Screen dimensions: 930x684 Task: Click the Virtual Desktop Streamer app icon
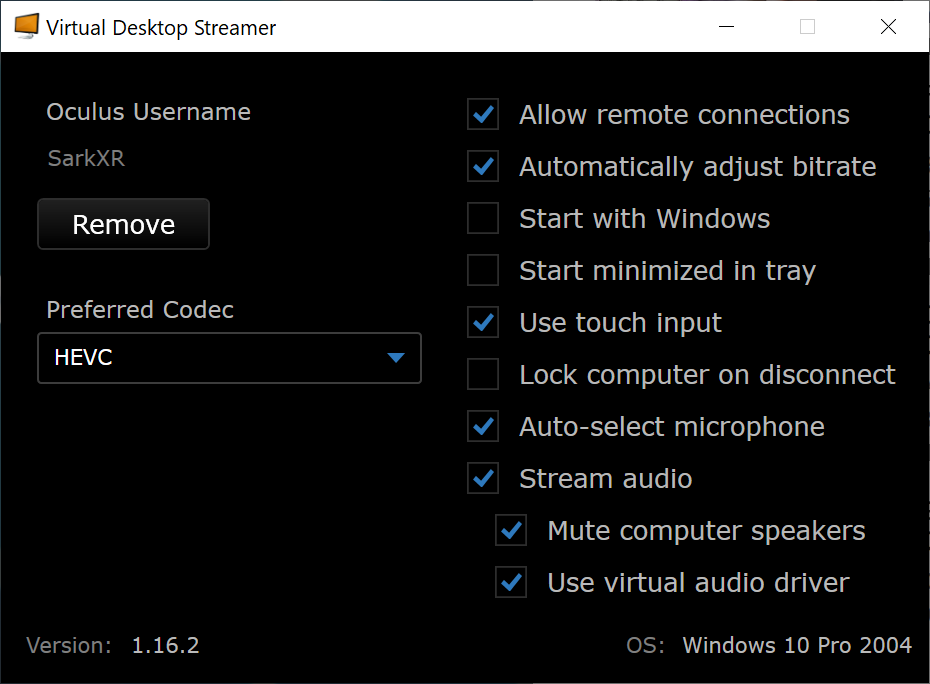click(26, 26)
